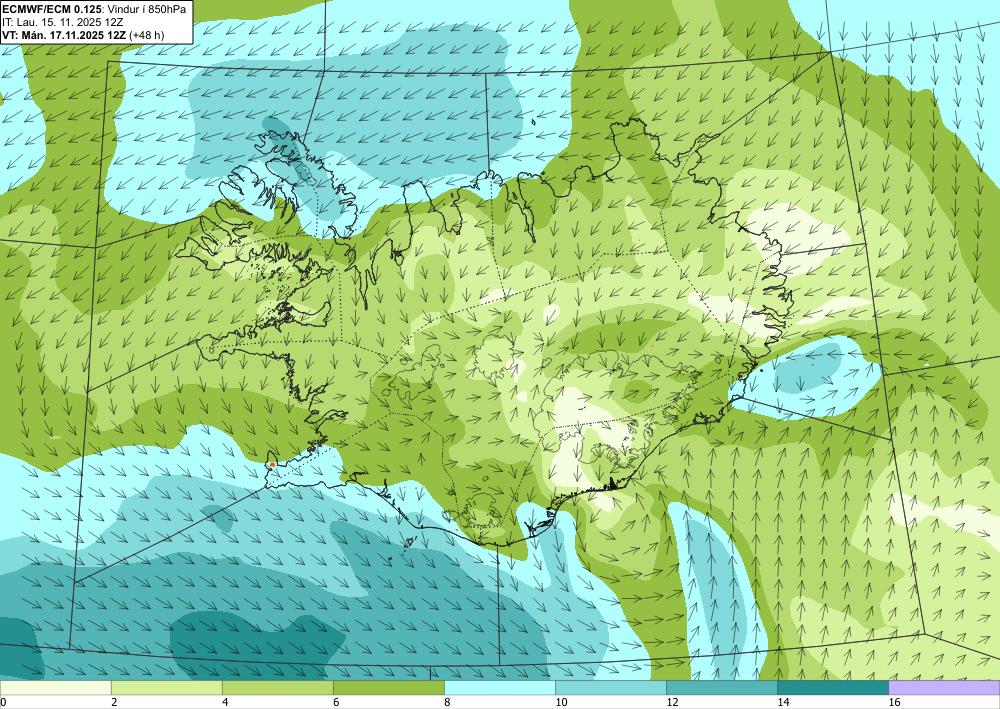Click the 14–16 dark teal legend swatch
Screen dimensions: 1000x709
click(x=833, y=688)
